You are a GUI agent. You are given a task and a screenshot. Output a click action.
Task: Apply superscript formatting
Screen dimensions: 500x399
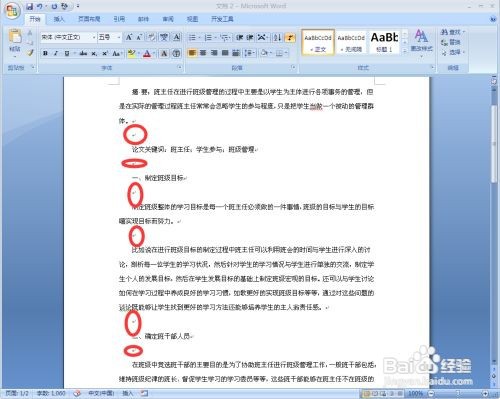(x=105, y=53)
